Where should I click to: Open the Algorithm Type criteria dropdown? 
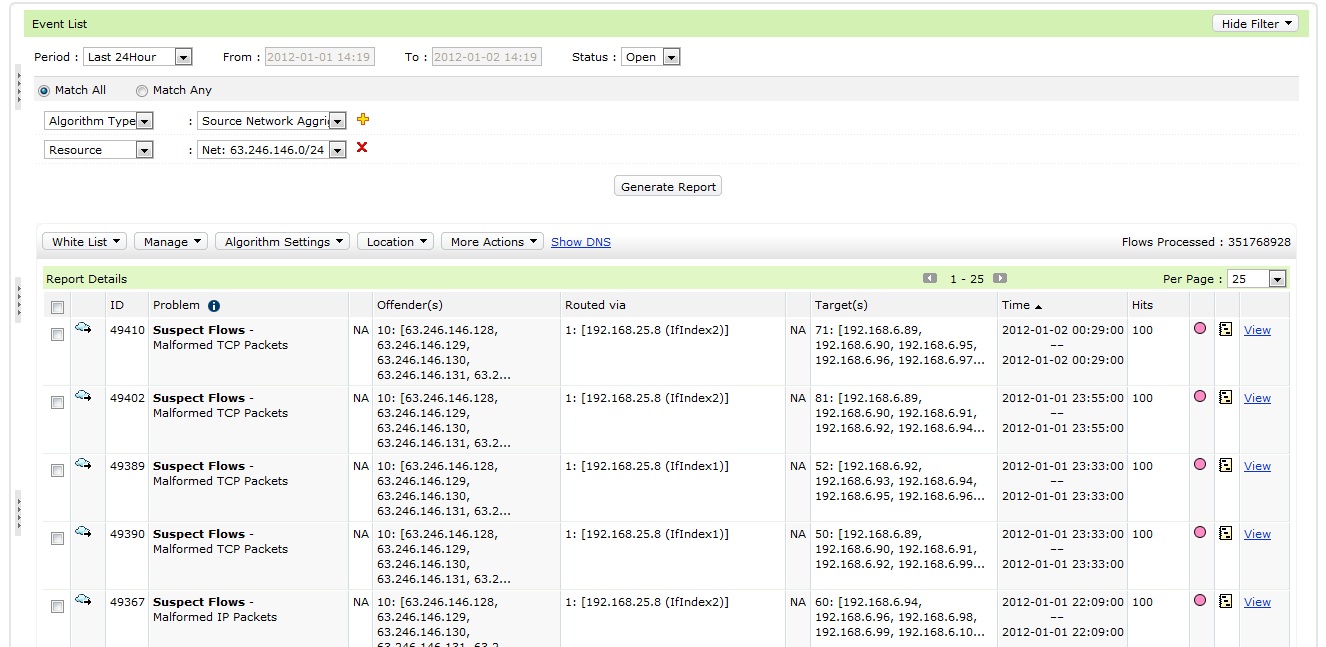click(x=100, y=121)
